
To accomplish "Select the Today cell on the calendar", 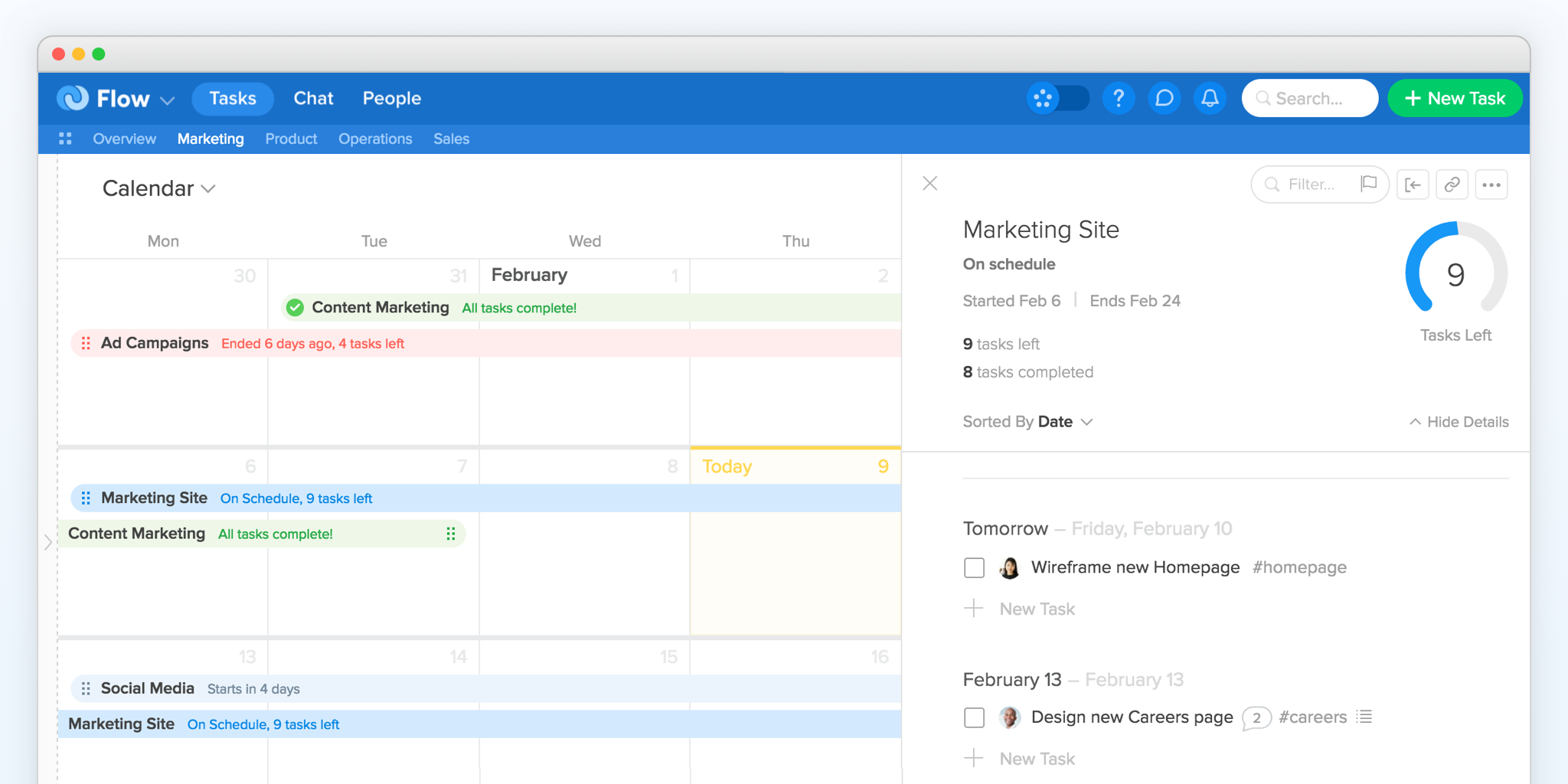I will (x=795, y=542).
